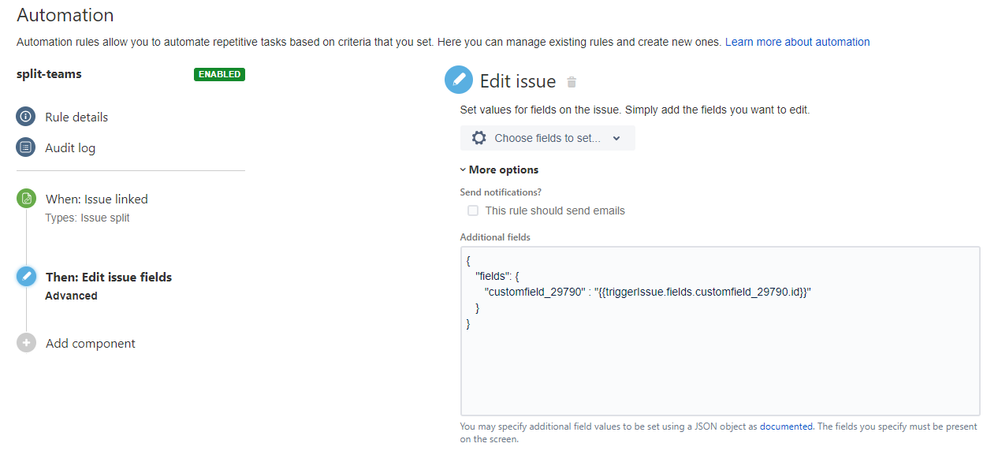Open Audit log in the sidebar
This screenshot has width=998, height=462.
70,148
